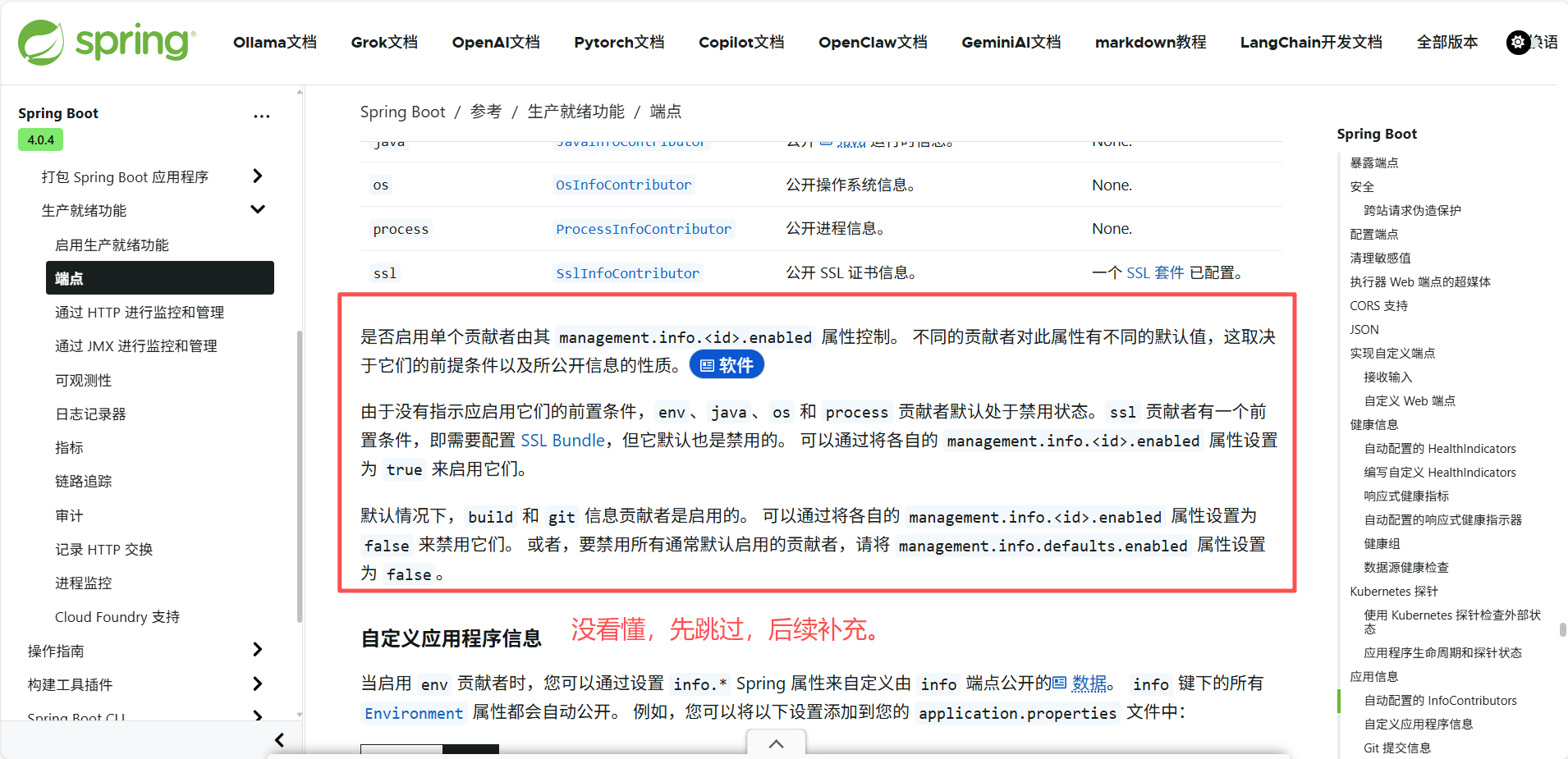Click the up-chevron tab at page bottom
This screenshot has width=1568, height=759.
776,743
